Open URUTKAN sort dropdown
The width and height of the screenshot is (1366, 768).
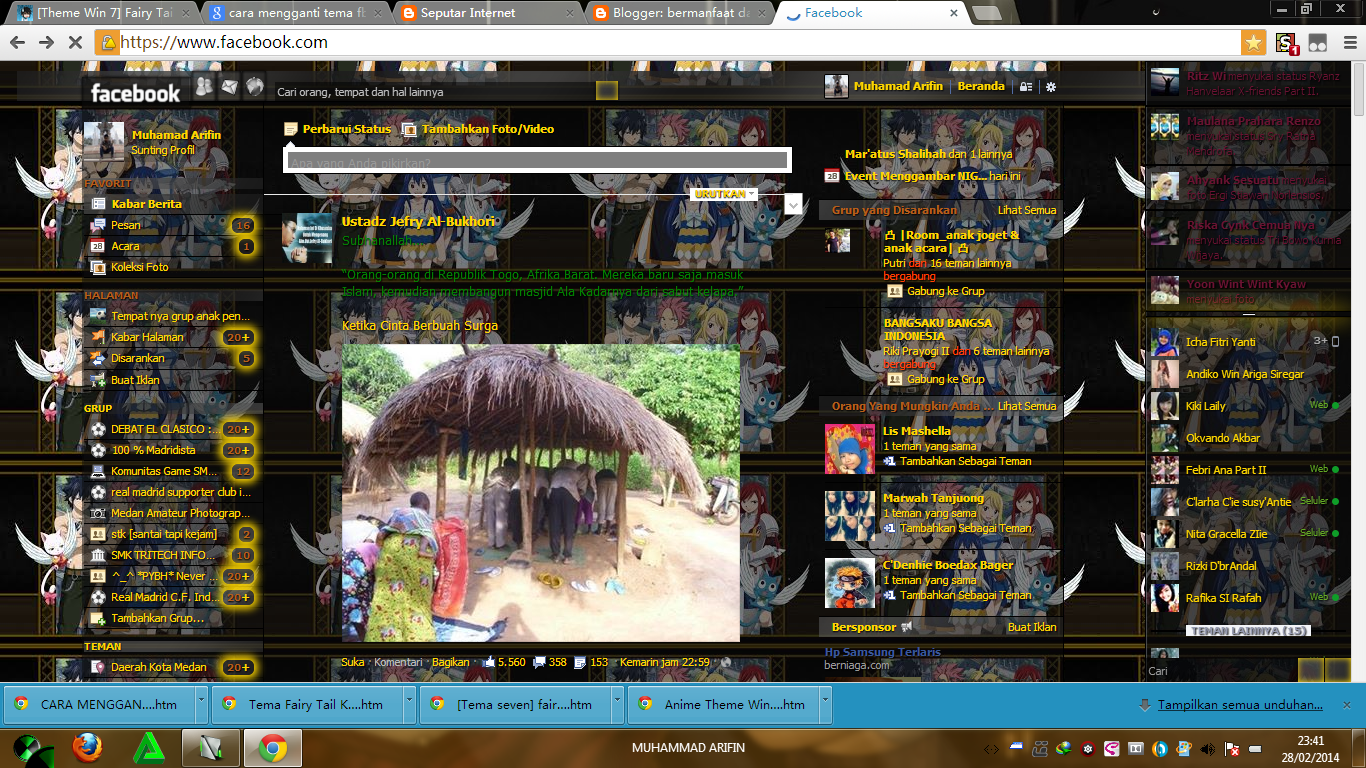click(x=725, y=194)
